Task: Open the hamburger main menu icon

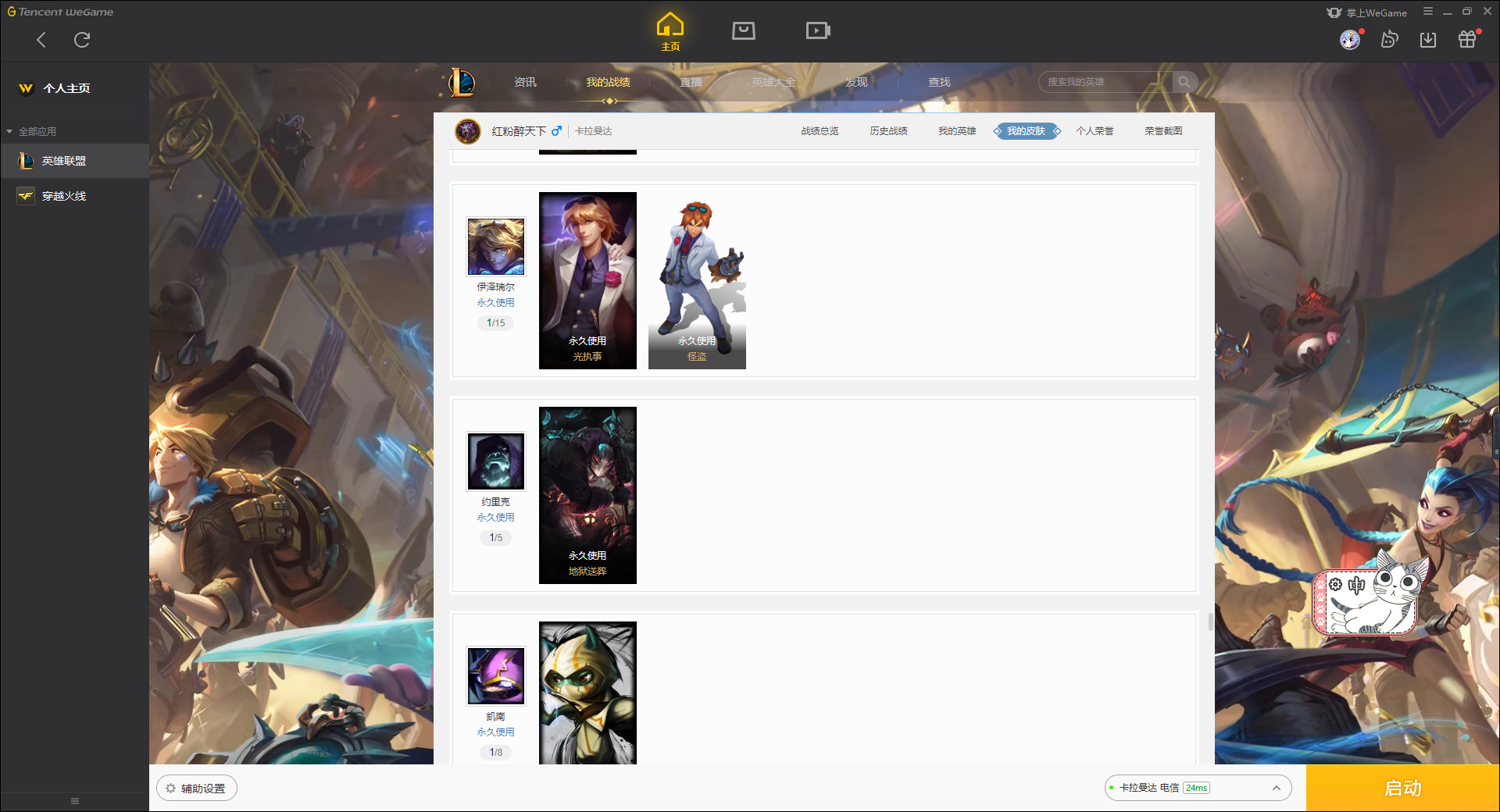Action: click(x=1428, y=12)
